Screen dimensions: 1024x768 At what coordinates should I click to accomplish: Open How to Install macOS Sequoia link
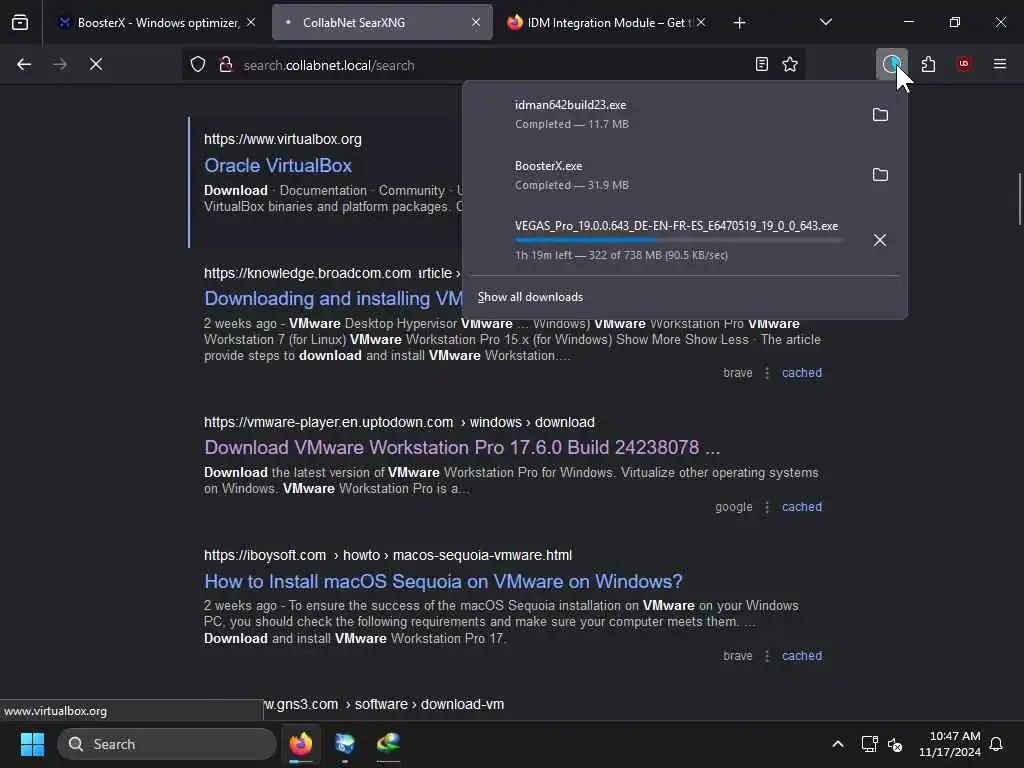443,581
